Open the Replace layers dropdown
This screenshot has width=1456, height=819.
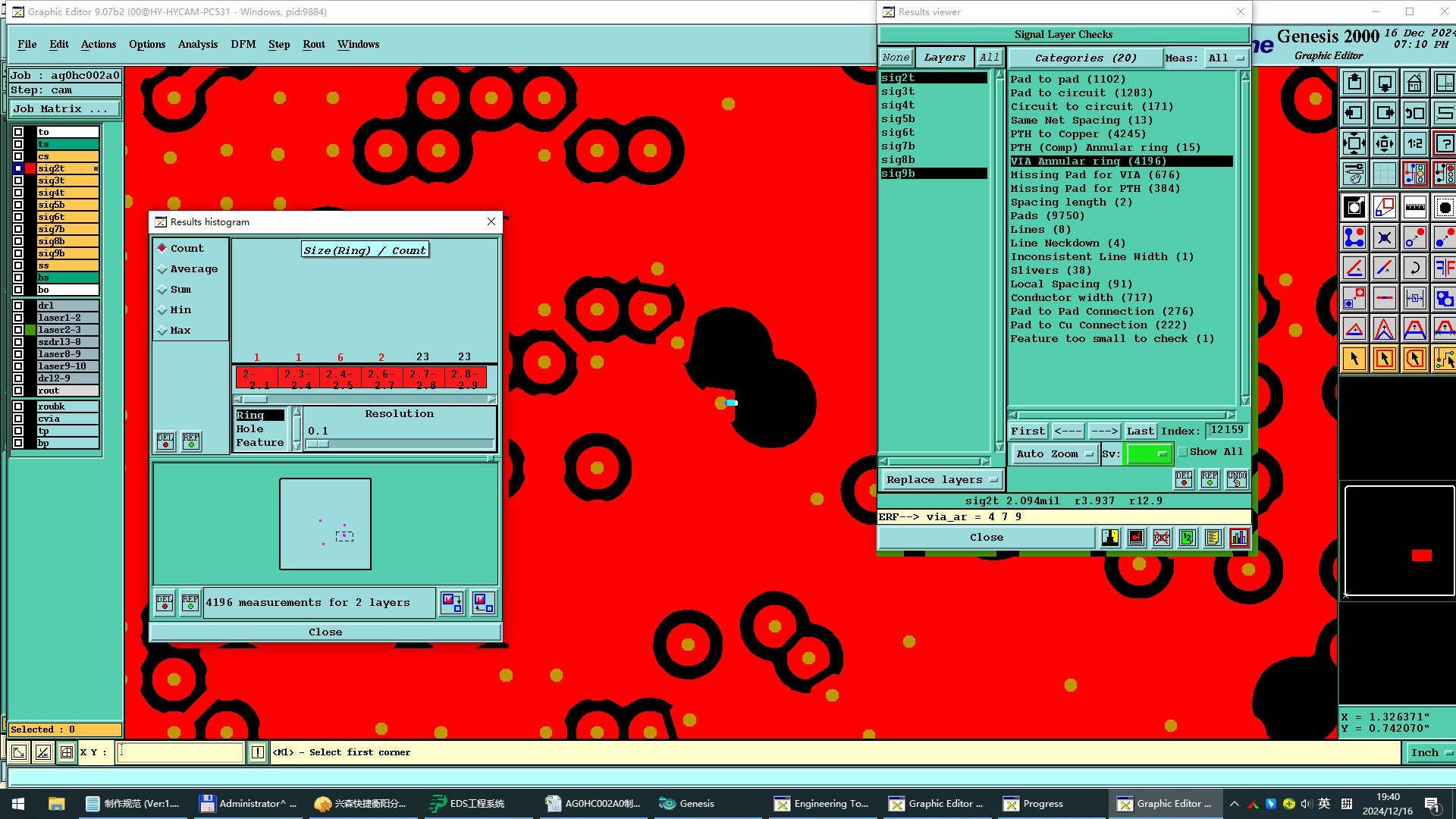[x=941, y=480]
